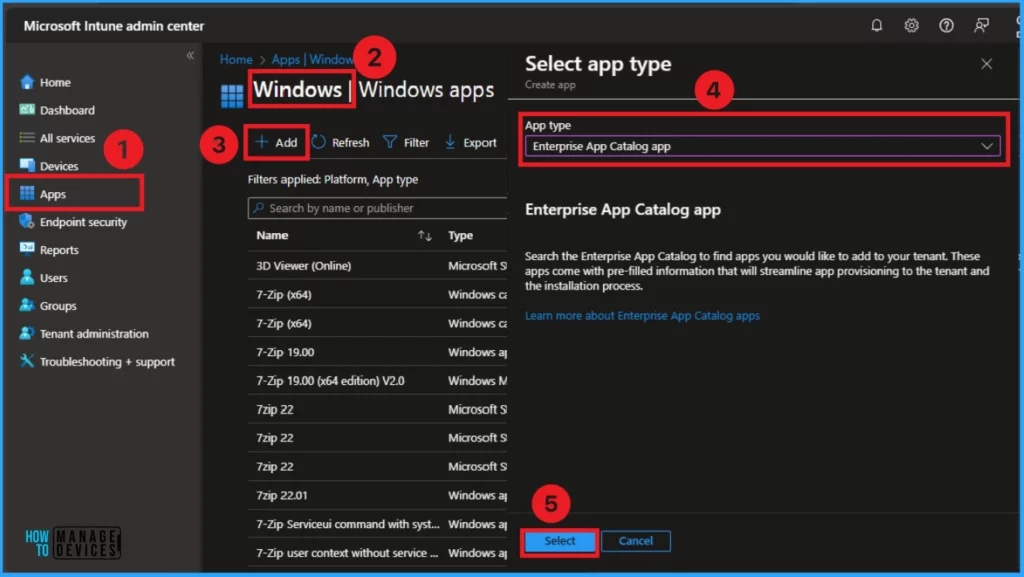Viewport: 1024px width, 577px height.
Task: Click the Troubleshooting wrench icon
Action: (x=27, y=361)
